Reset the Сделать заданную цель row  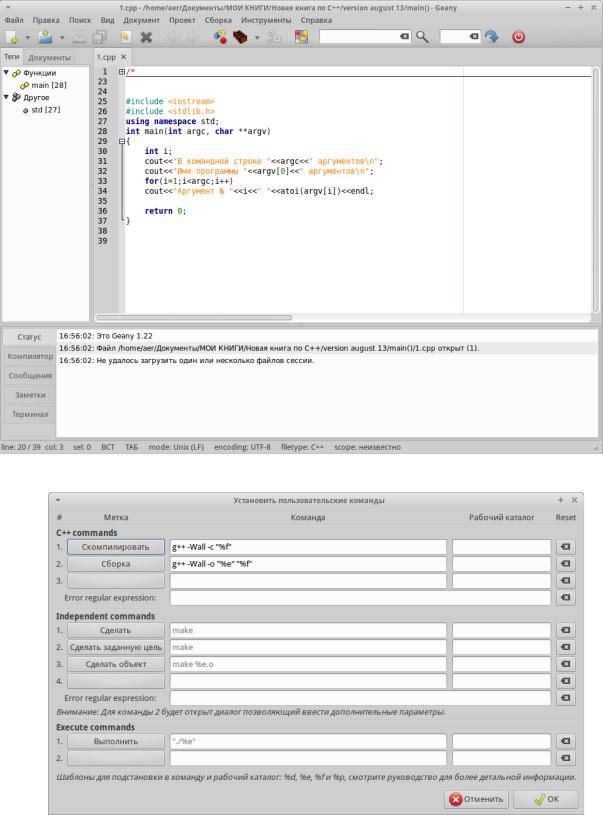pyautogui.click(x=566, y=647)
